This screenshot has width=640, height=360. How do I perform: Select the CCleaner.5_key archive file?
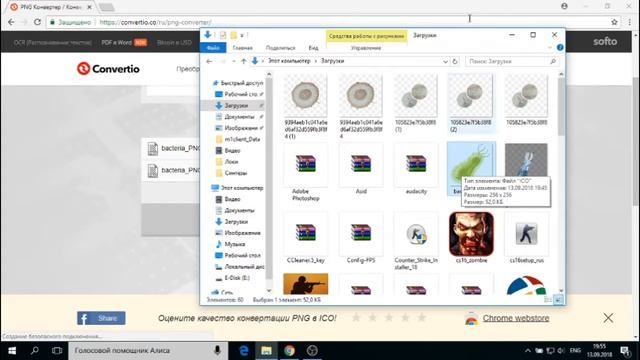[x=306, y=238]
